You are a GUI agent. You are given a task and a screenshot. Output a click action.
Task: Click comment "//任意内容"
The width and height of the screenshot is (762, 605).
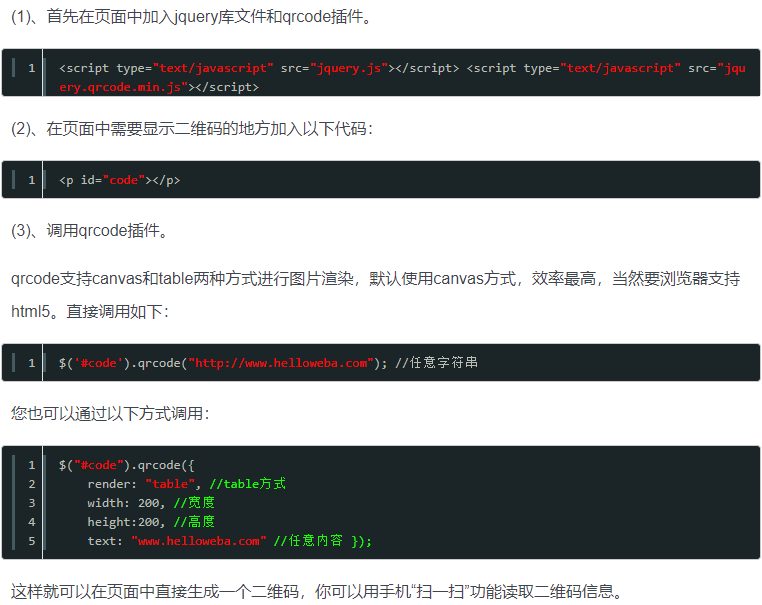[308, 540]
